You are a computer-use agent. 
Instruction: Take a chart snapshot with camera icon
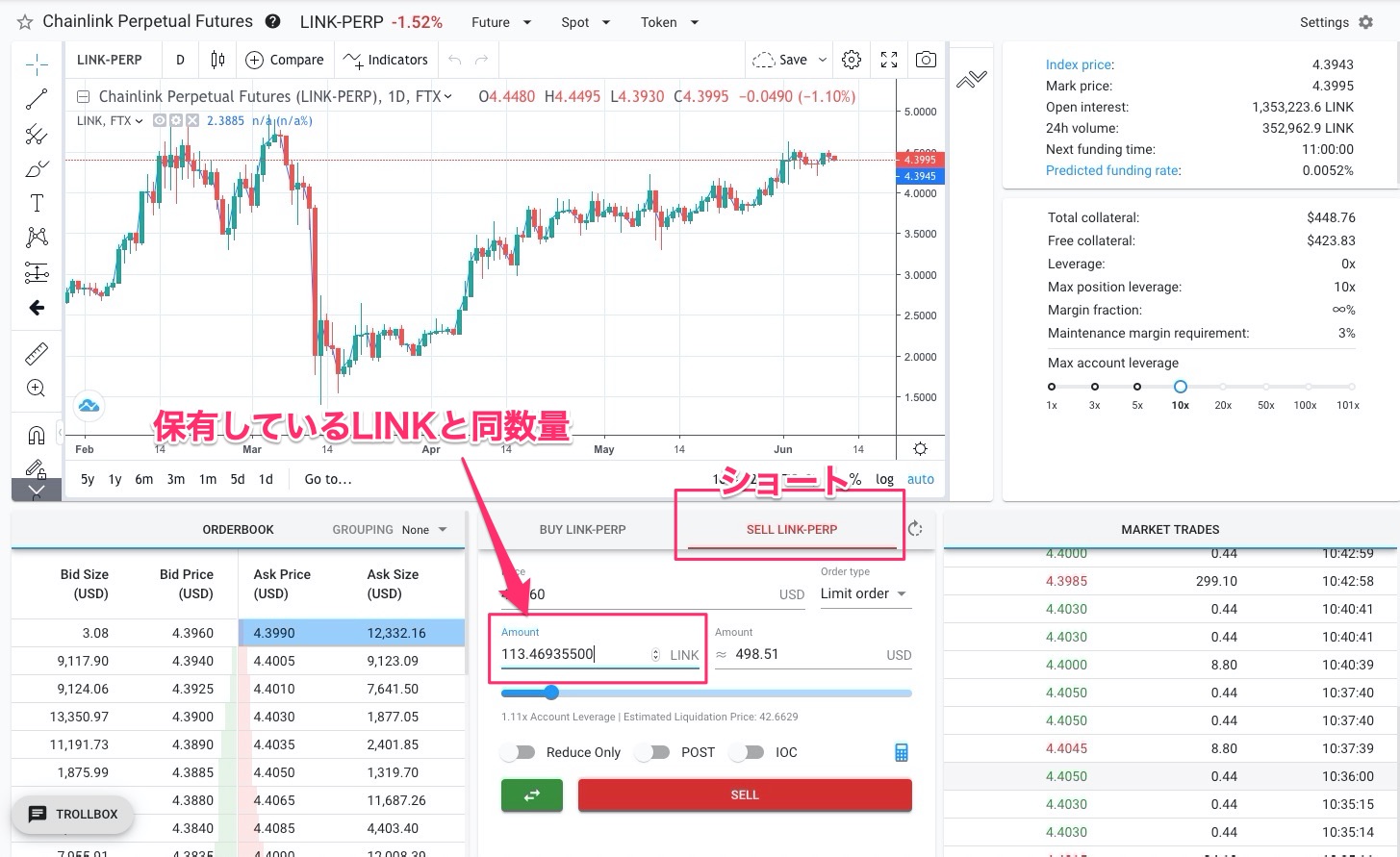926,60
